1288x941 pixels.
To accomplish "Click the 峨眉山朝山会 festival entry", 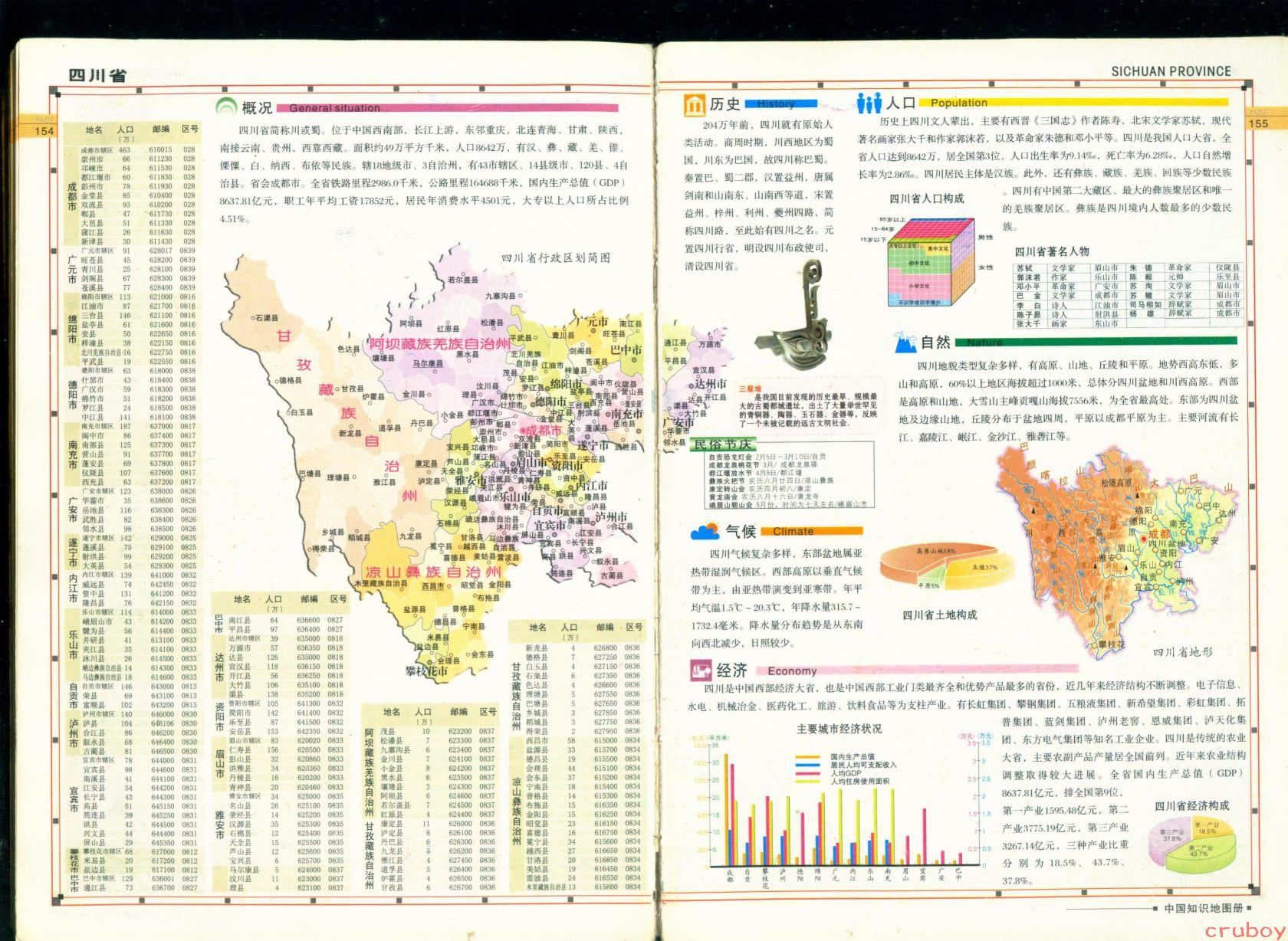I will click(x=788, y=504).
